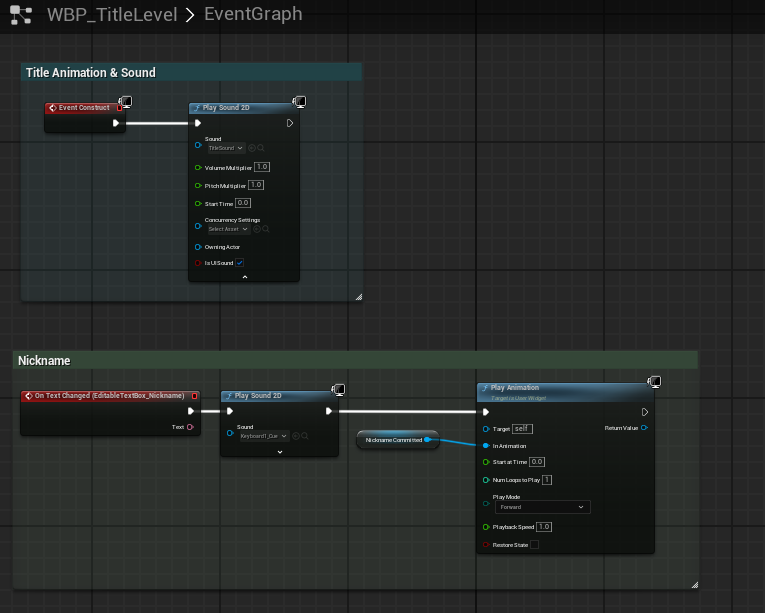Click the Start Time value field
This screenshot has height=613, width=765.
pyautogui.click(x=243, y=203)
